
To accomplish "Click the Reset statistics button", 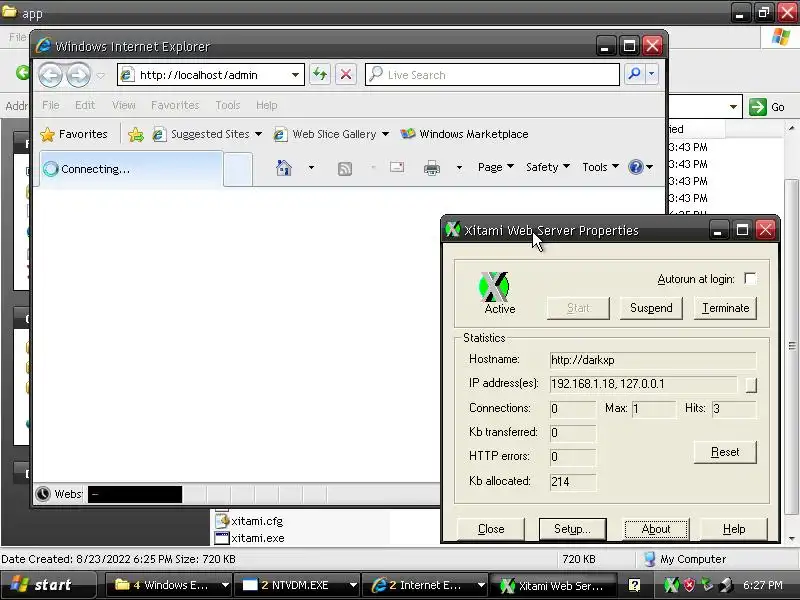I will (725, 452).
